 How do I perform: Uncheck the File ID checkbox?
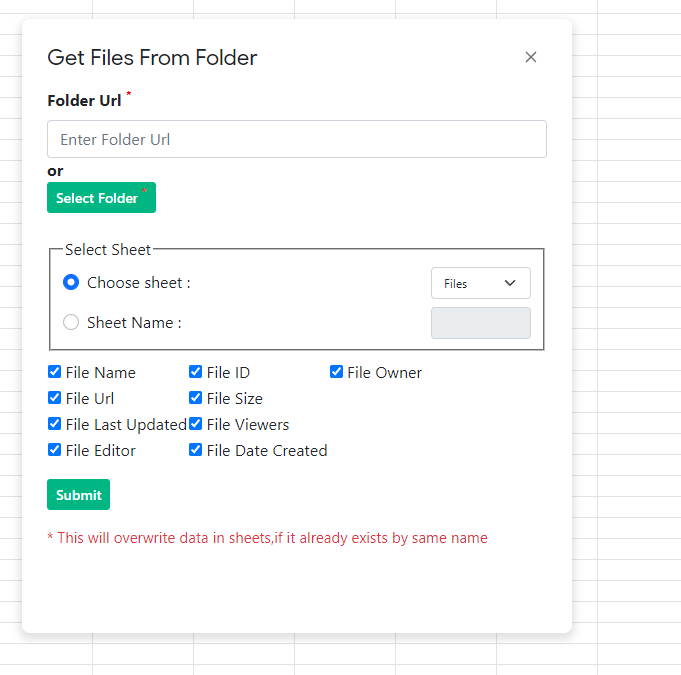click(196, 372)
